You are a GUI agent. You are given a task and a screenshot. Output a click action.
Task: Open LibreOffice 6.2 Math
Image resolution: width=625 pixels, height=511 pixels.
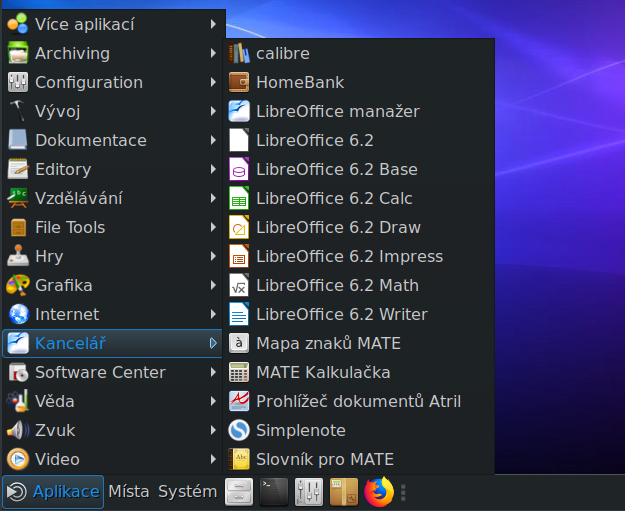click(337, 285)
